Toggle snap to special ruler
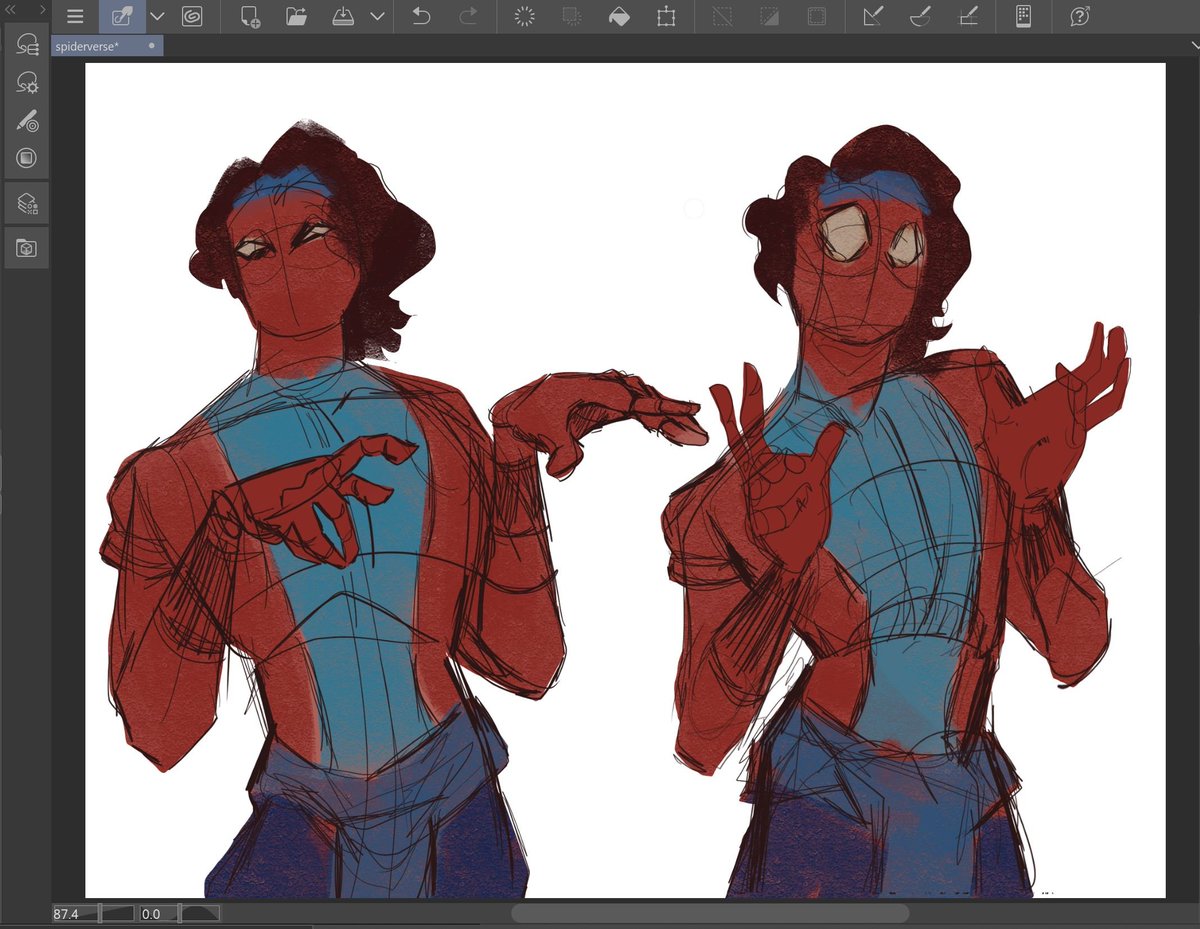Screen dimensions: 1200x929 919,16
